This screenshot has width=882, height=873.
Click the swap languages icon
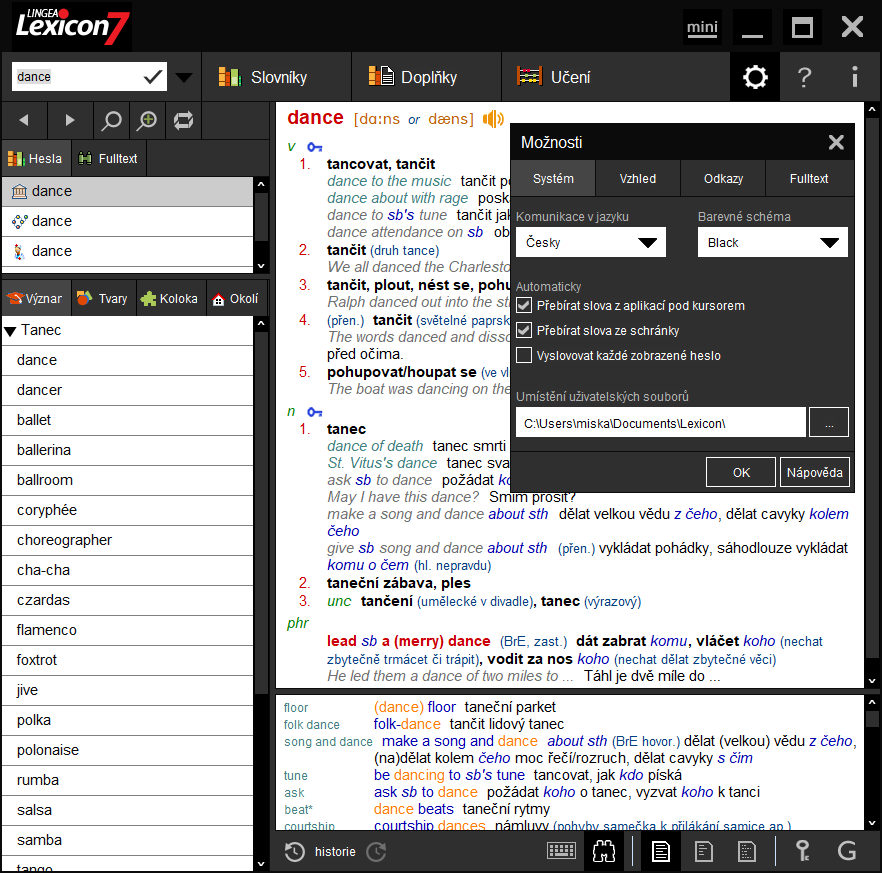(x=184, y=120)
